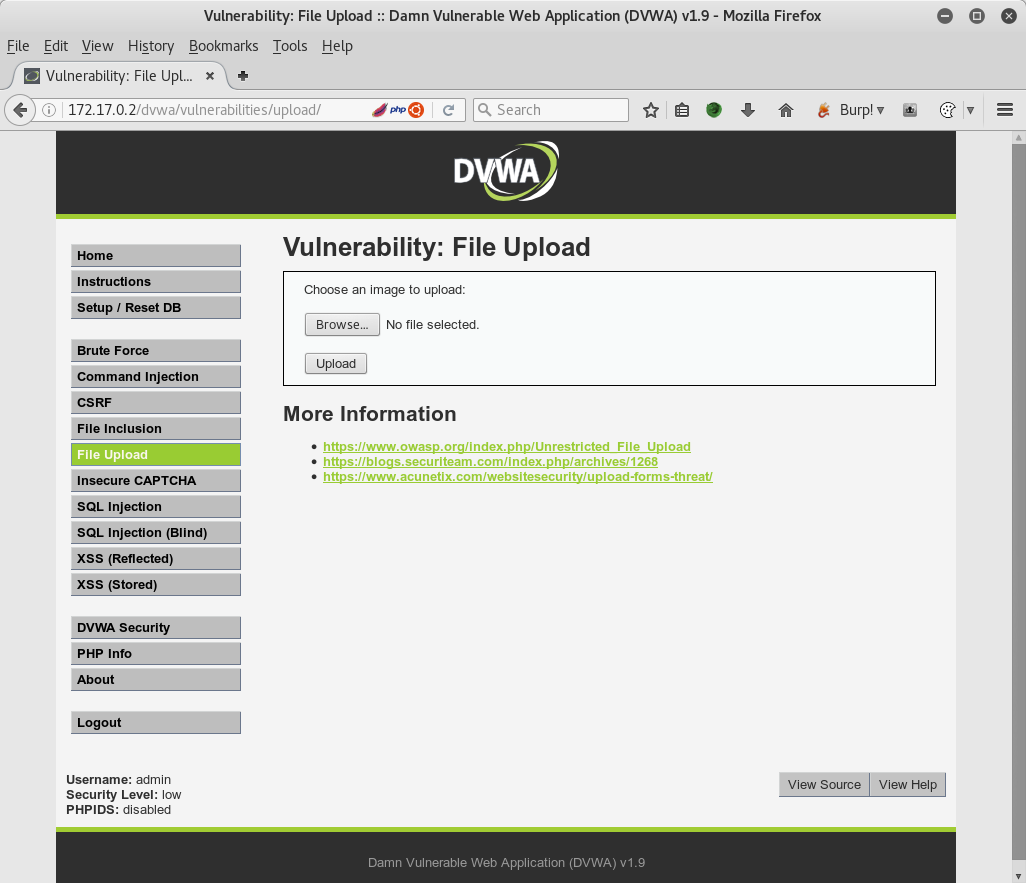
Task: Open the Edit menu
Action: (56, 46)
